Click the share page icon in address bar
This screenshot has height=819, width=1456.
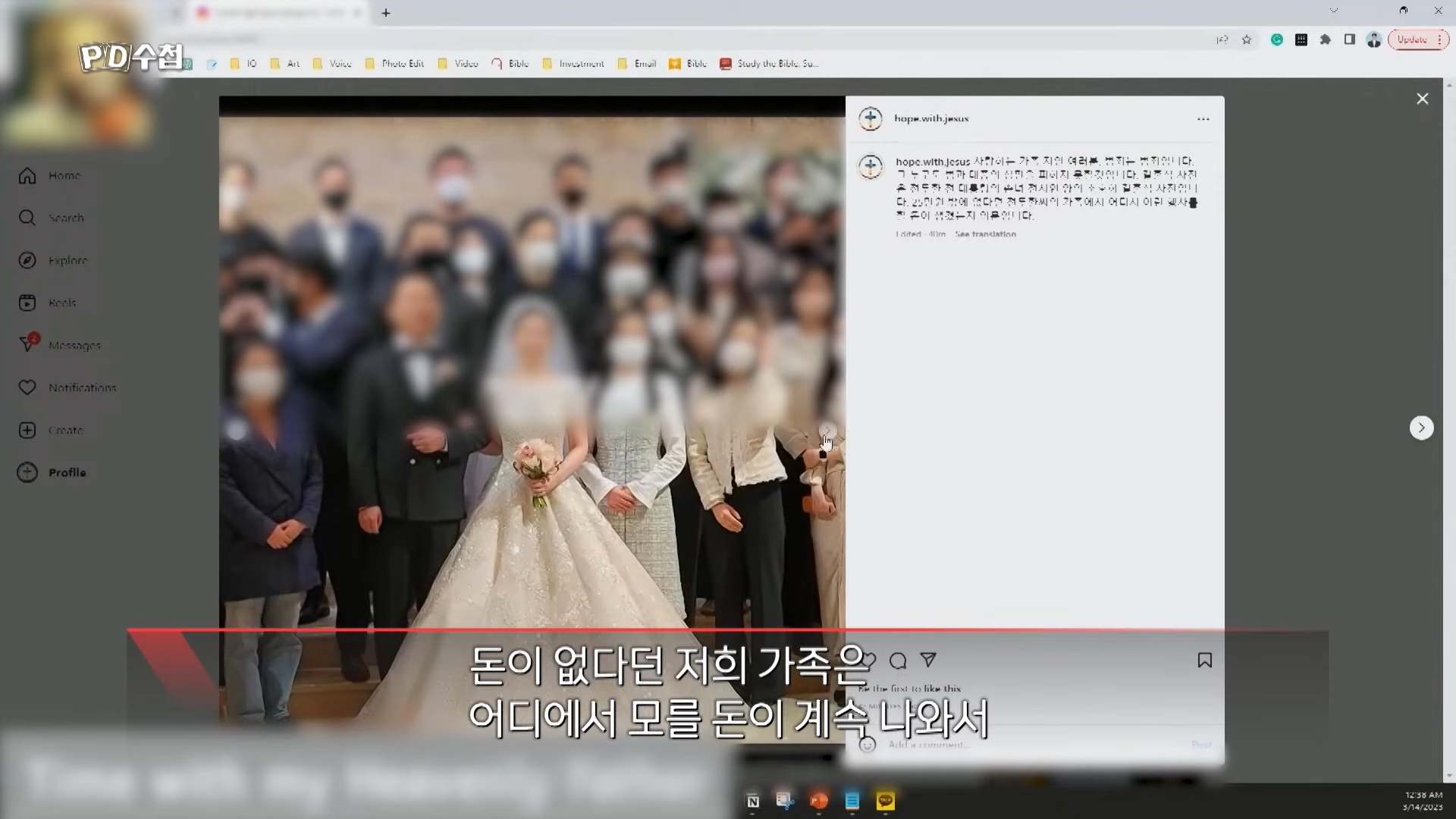(1222, 40)
